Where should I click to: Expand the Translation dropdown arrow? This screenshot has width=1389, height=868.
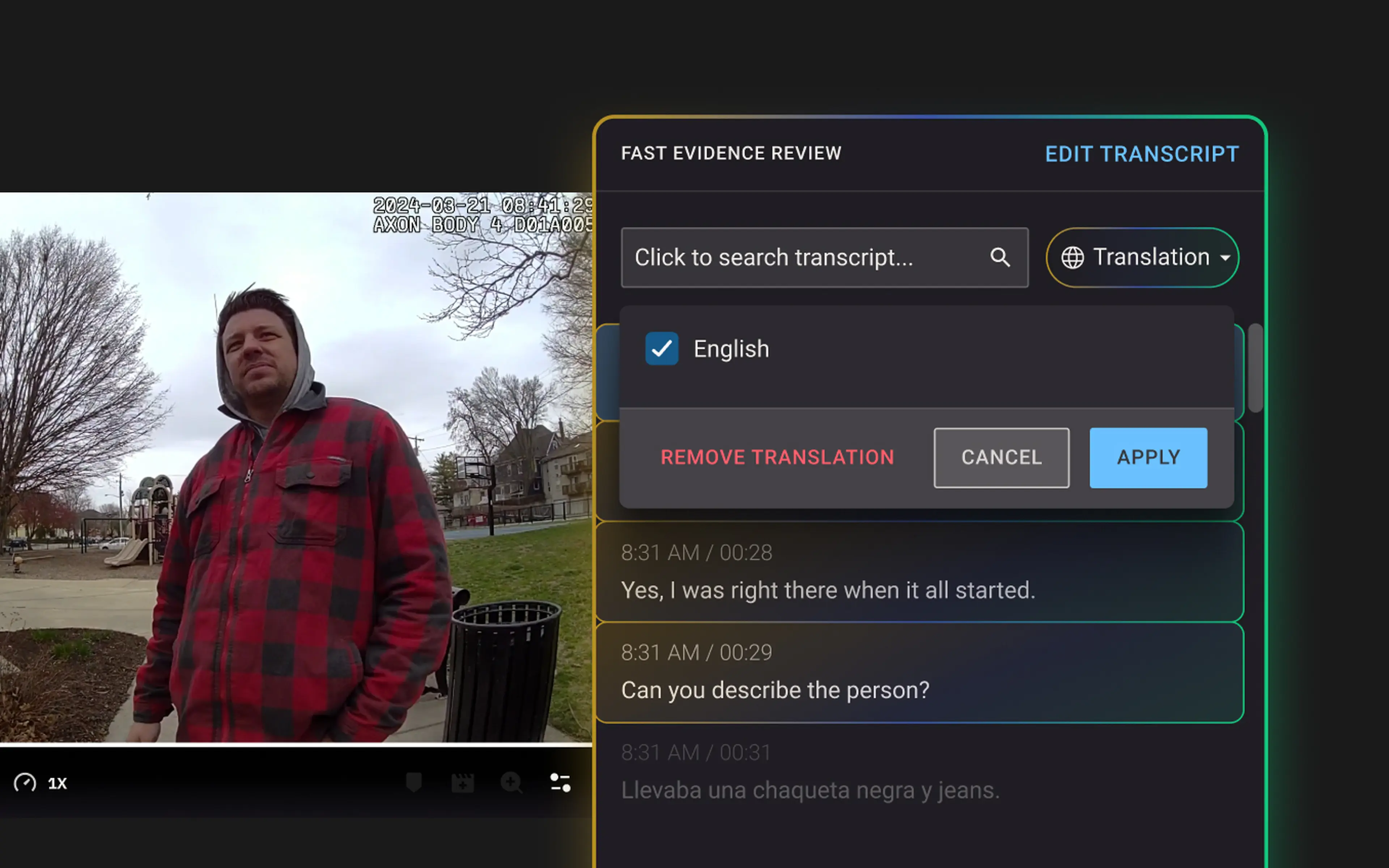(x=1225, y=258)
